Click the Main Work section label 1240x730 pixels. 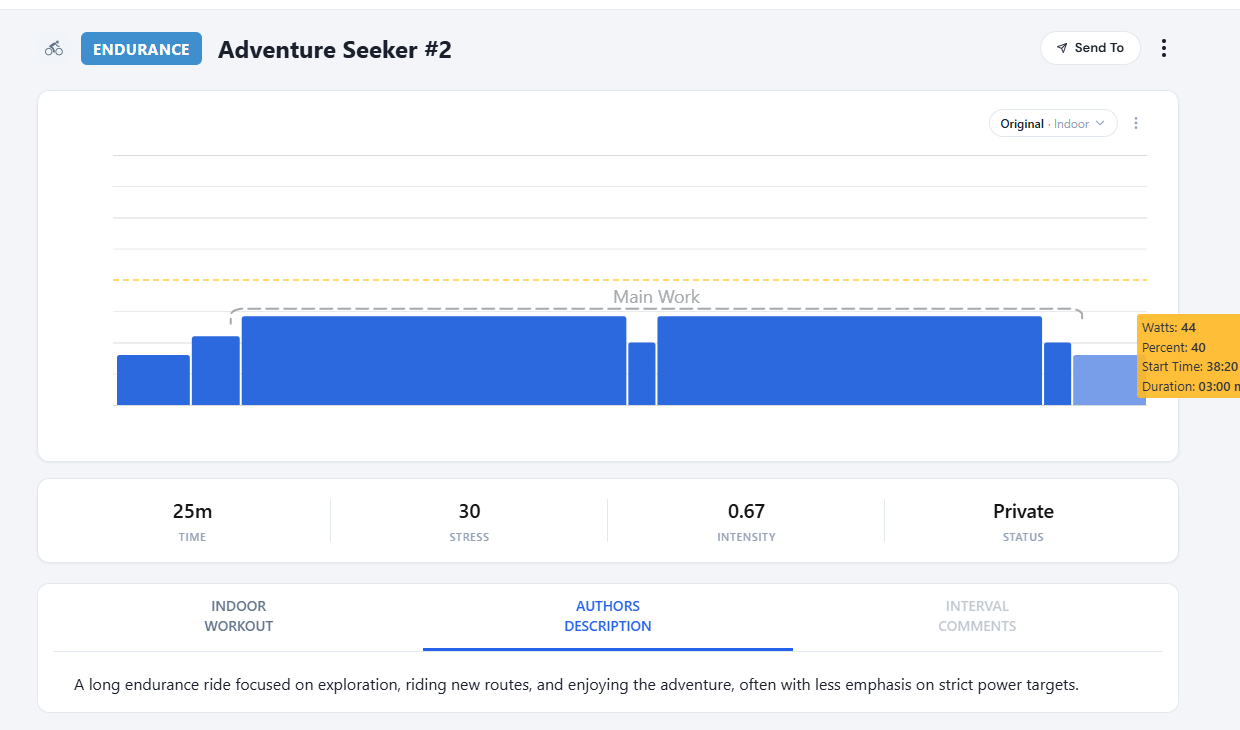click(656, 297)
